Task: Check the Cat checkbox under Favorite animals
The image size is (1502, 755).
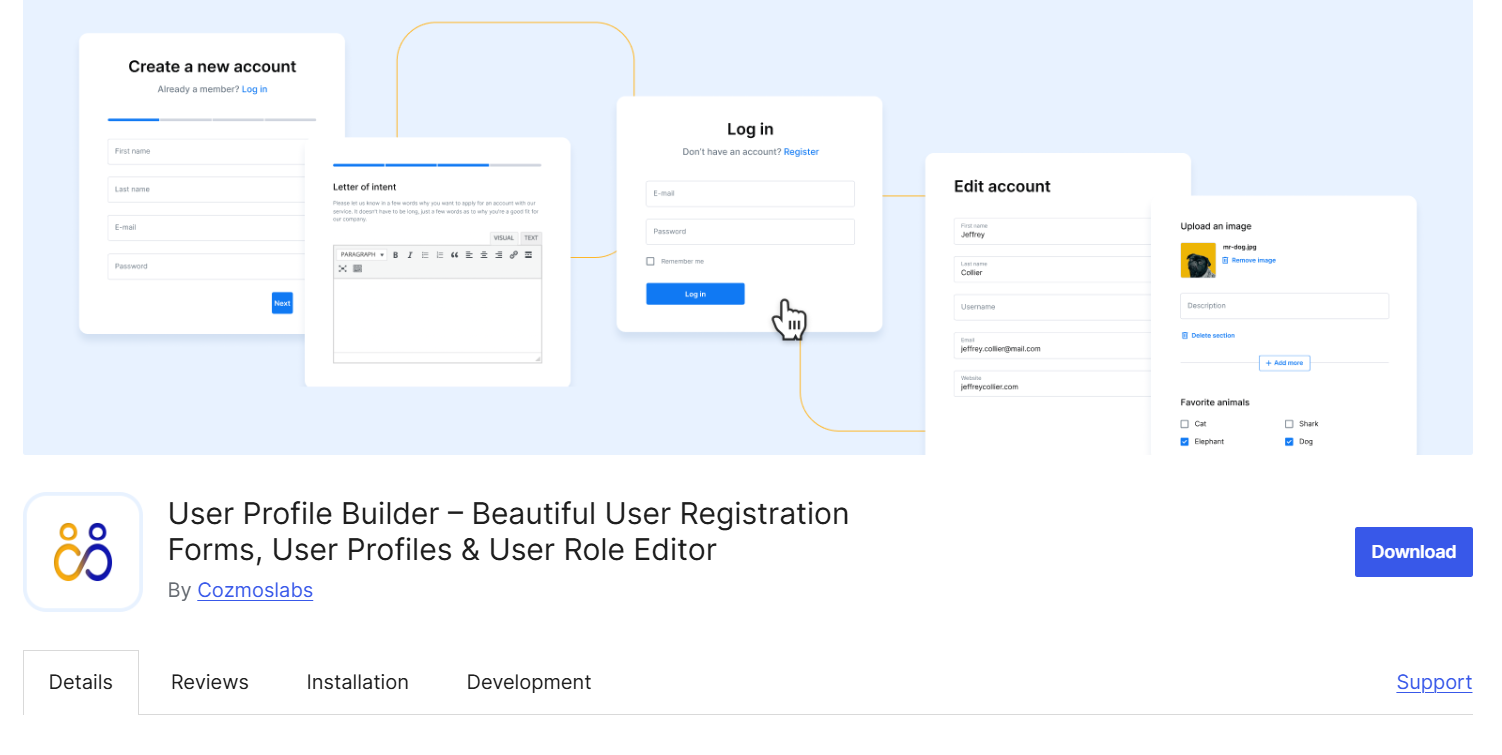Action: 1186,423
